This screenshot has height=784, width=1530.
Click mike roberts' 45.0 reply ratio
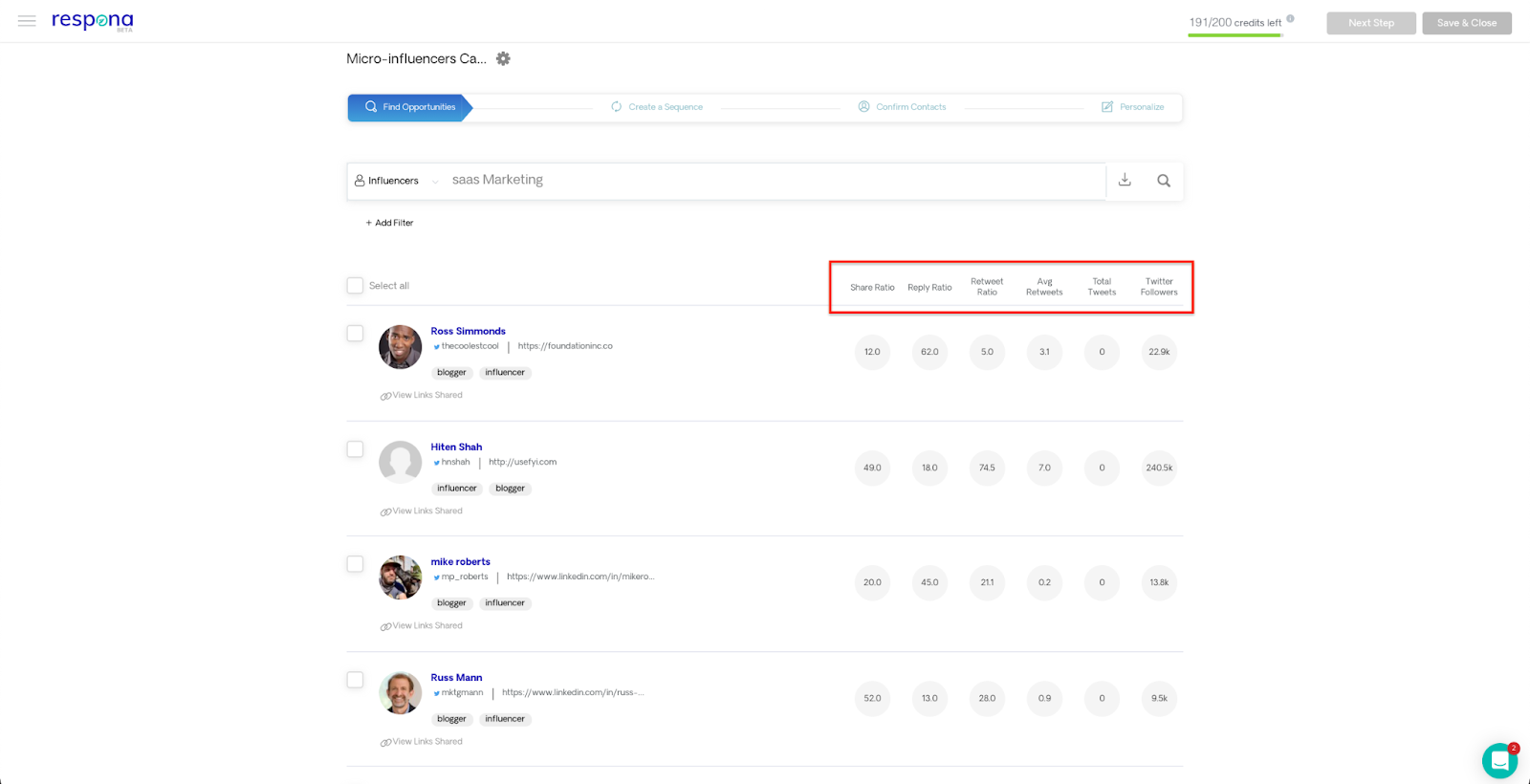click(929, 582)
